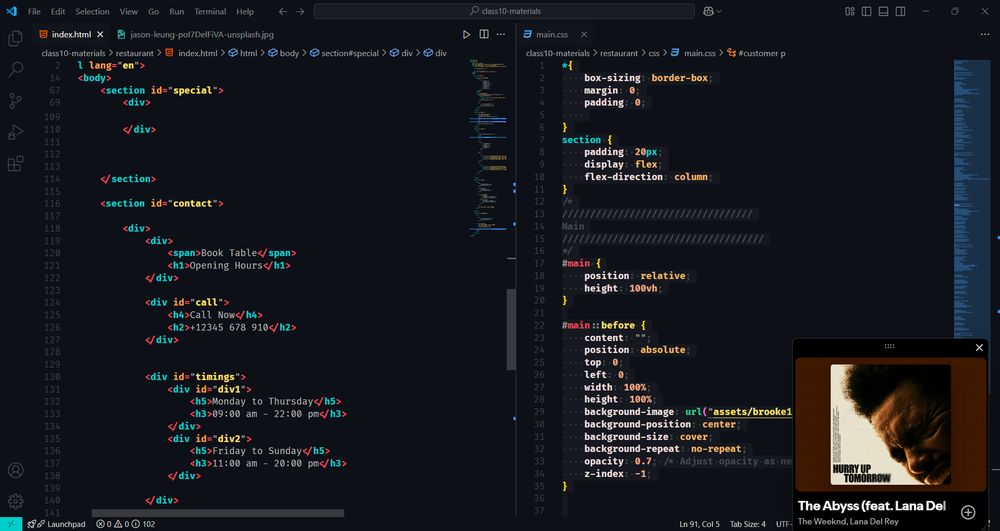Open the remote window button in the status bar
Image resolution: width=1000 pixels, height=531 pixels.
pos(11,524)
